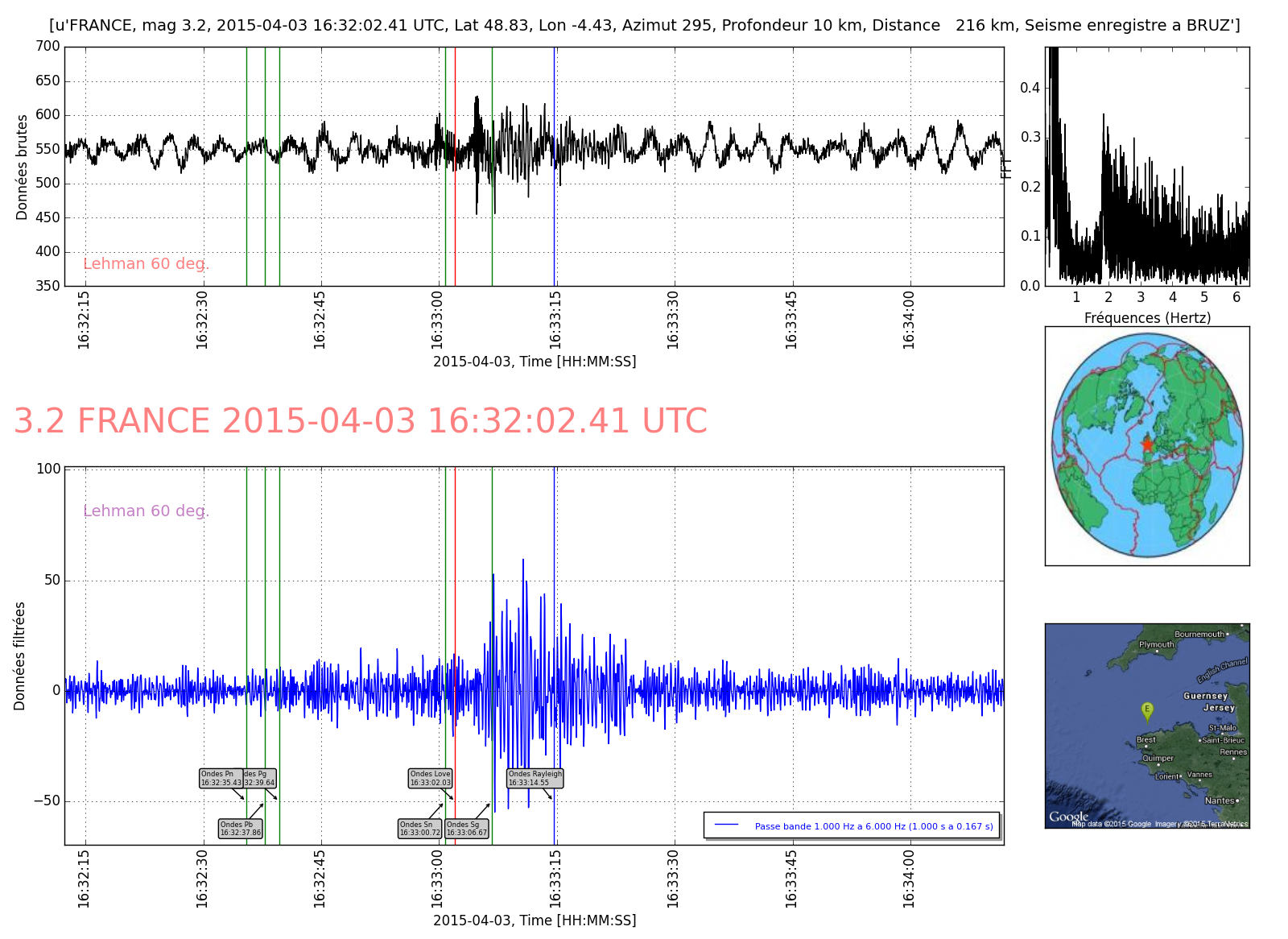Click Lehman 60 deg. text in raw data plot
The width and height of the screenshot is (1288, 939).
[x=146, y=264]
